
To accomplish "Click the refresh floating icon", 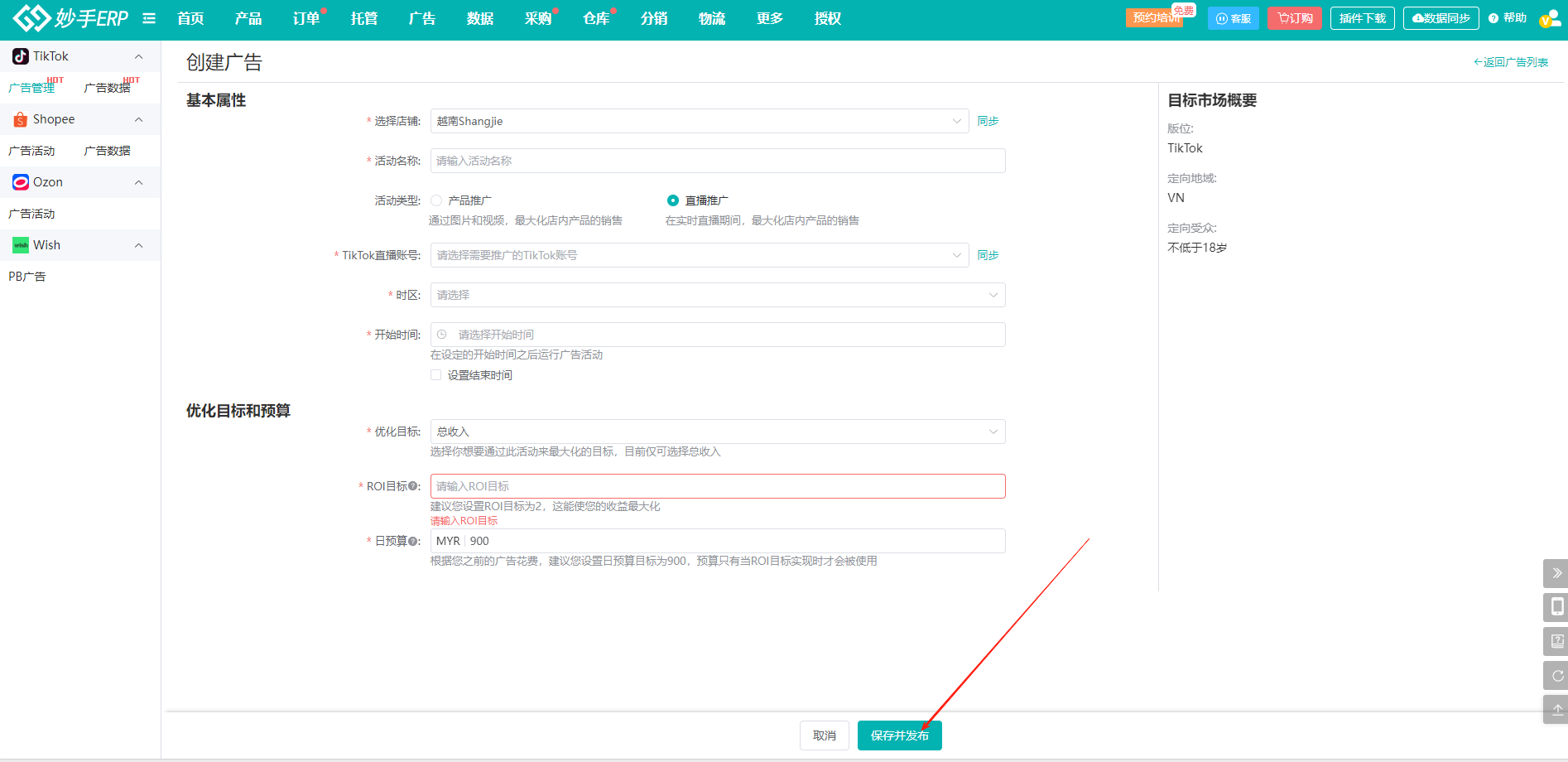I will click(1556, 675).
